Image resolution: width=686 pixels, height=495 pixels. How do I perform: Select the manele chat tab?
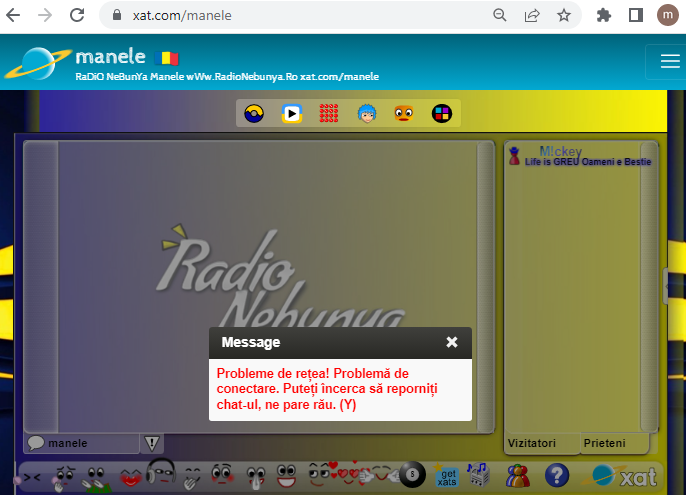(82, 443)
